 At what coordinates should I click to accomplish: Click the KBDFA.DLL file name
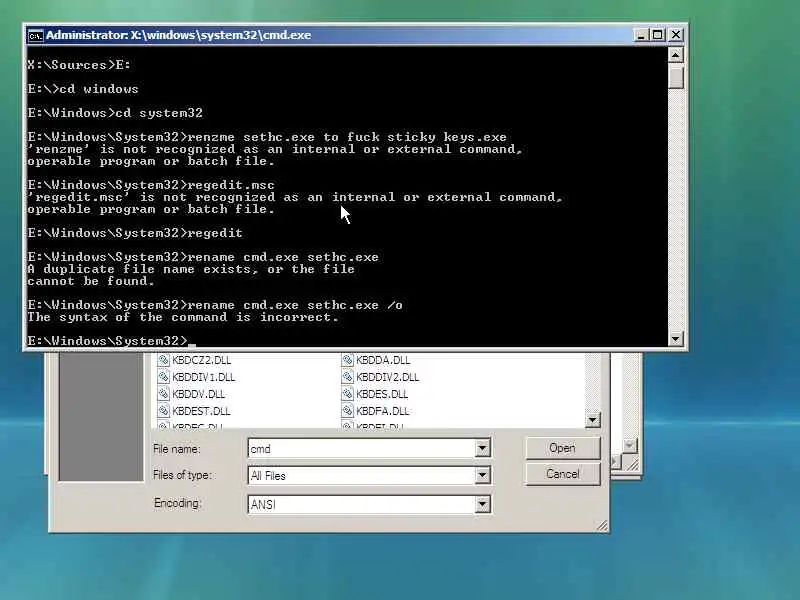point(383,411)
